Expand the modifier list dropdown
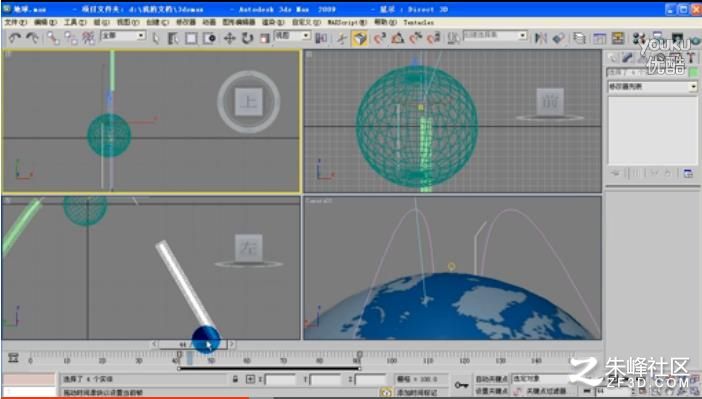The image size is (702, 399). click(x=652, y=86)
